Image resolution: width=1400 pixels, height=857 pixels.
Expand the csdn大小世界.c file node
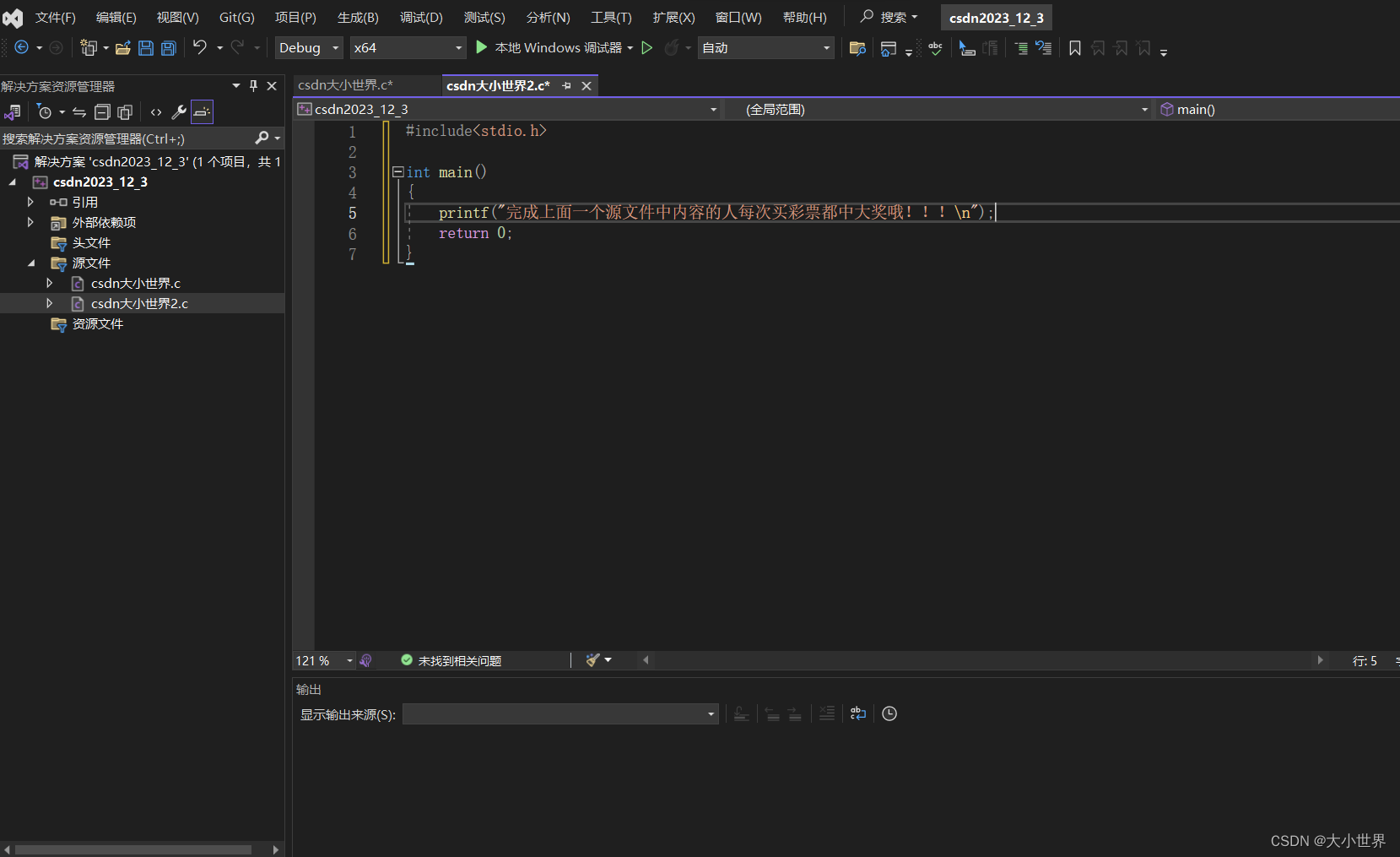tap(50, 283)
